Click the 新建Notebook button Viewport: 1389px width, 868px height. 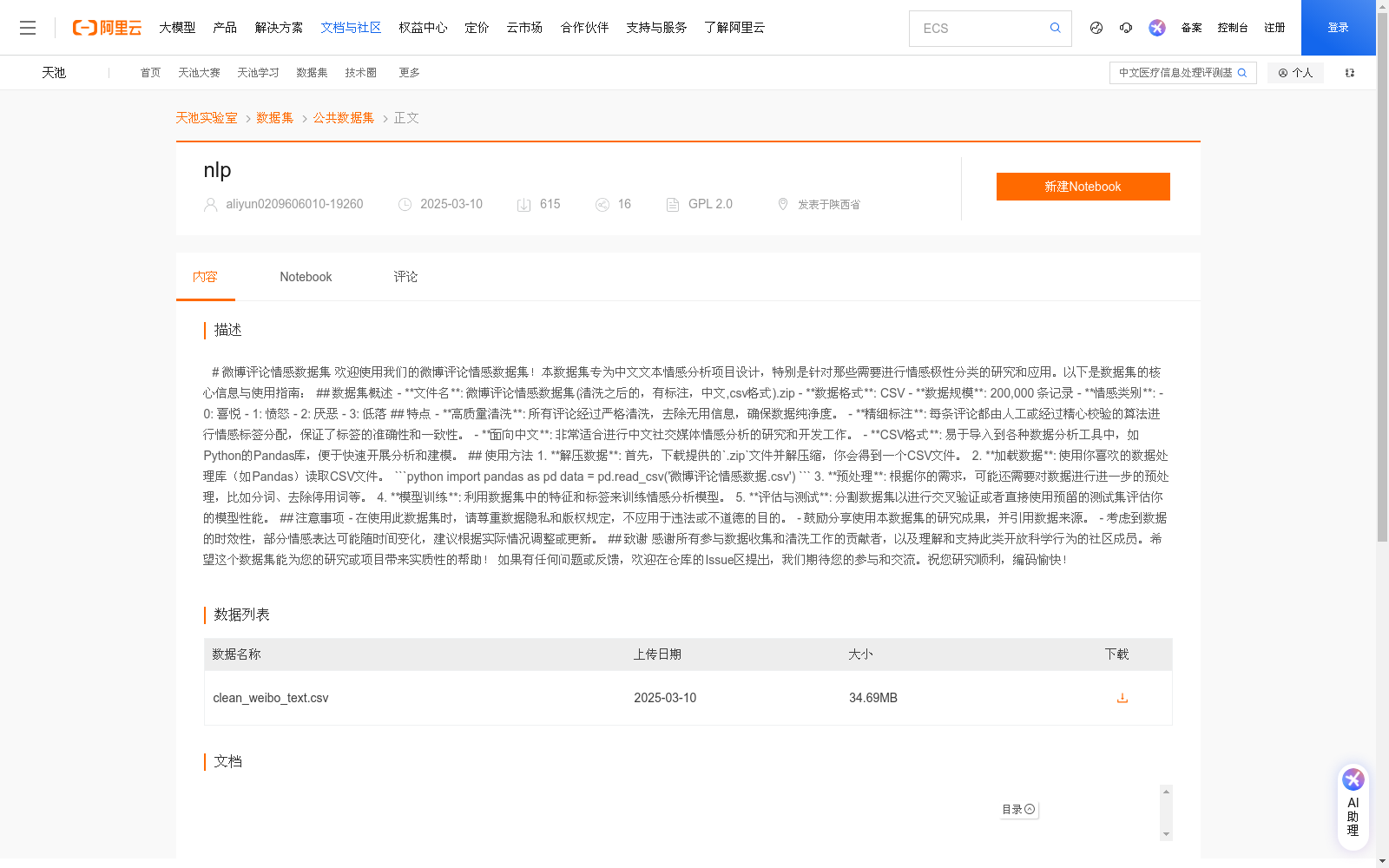(1083, 186)
